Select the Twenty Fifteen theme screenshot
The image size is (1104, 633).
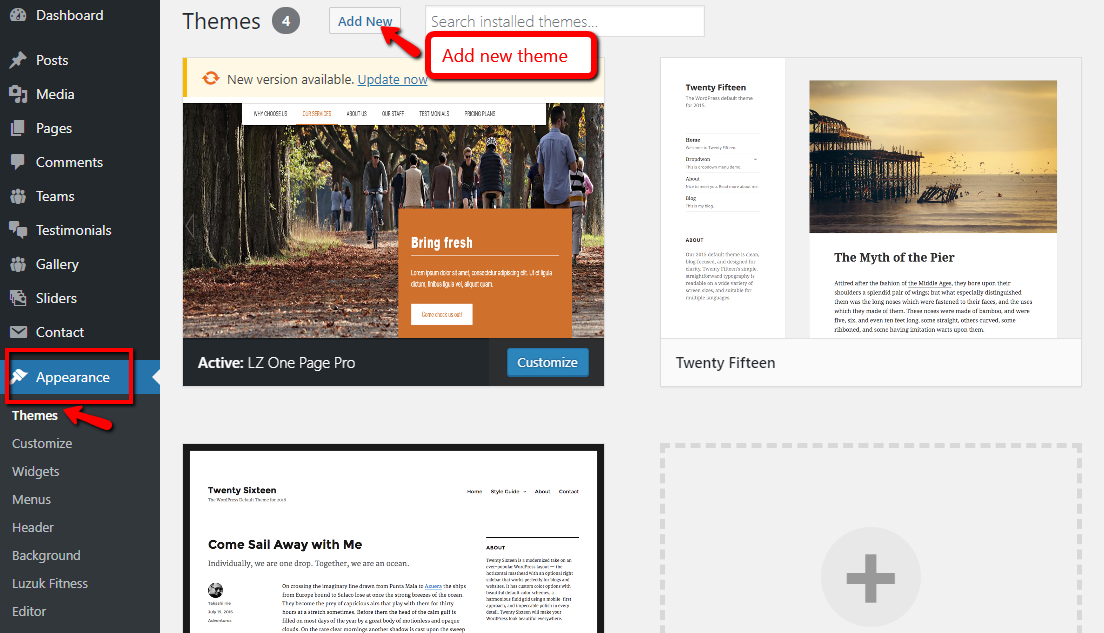[x=871, y=199]
